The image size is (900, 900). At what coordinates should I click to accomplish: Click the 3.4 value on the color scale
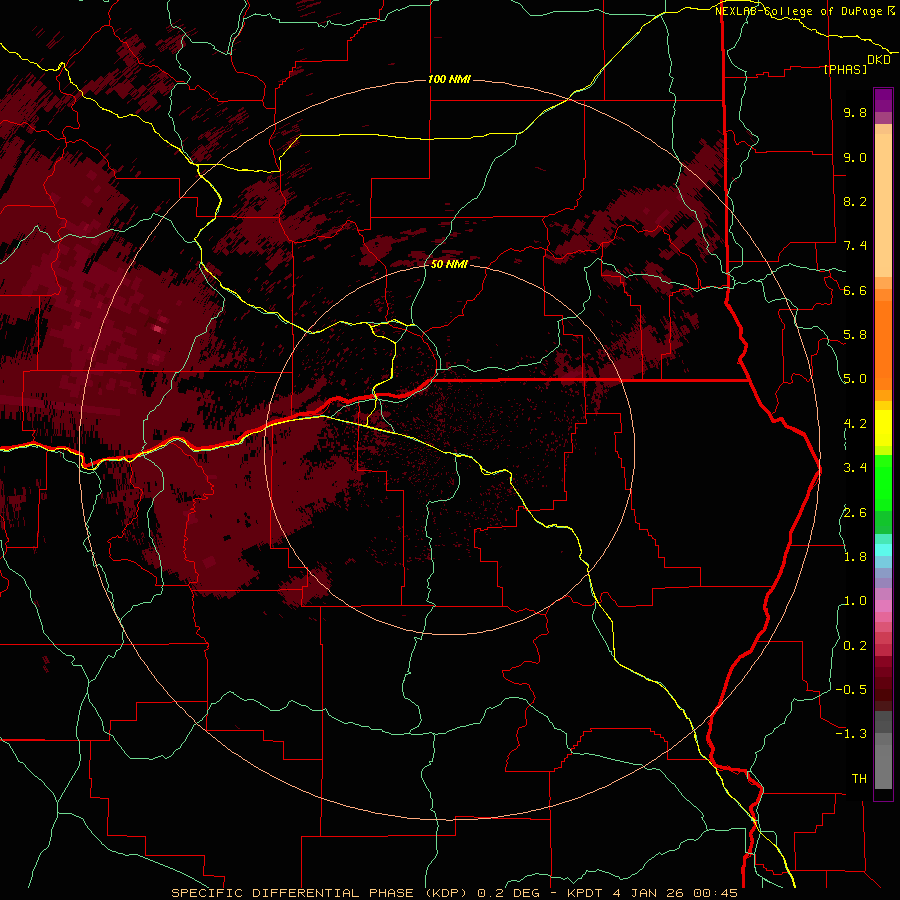click(x=855, y=468)
